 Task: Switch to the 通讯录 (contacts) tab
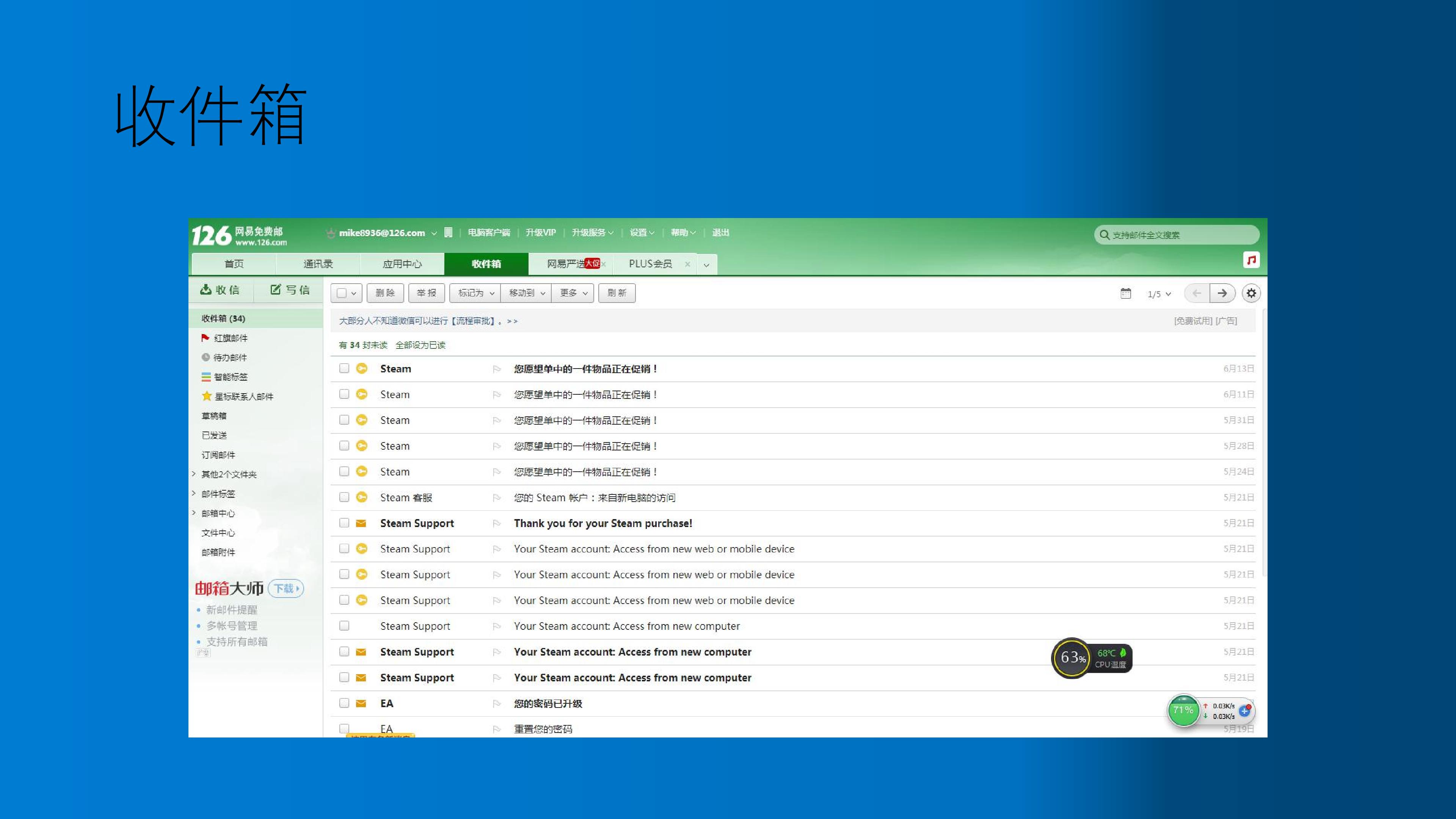coord(318,264)
